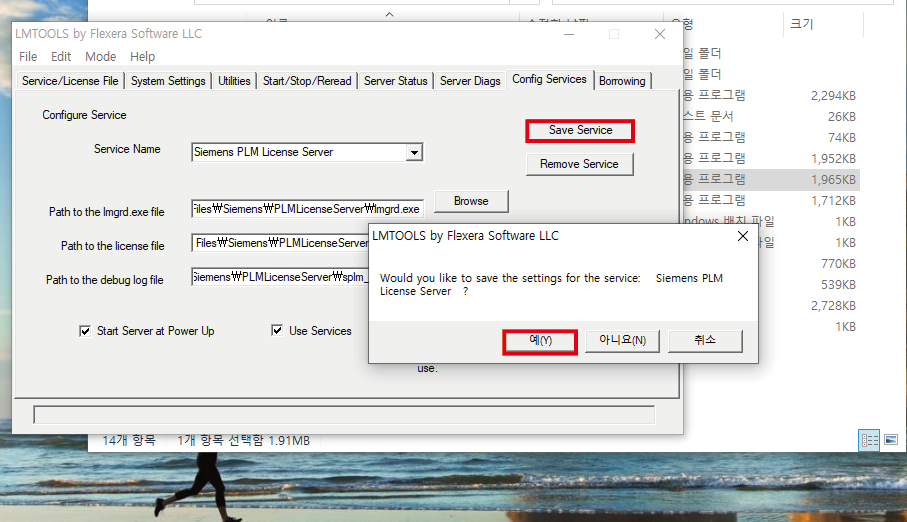907x522 pixels.
Task: Switch to Service/License File tab
Action: [x=70, y=81]
